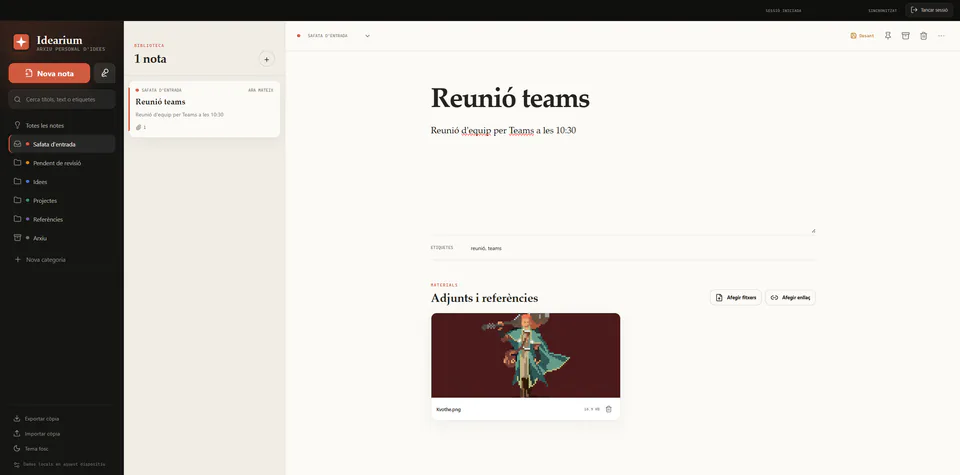Click the note preview text on Reunió teams card
This screenshot has width=960, height=475.
click(179, 114)
